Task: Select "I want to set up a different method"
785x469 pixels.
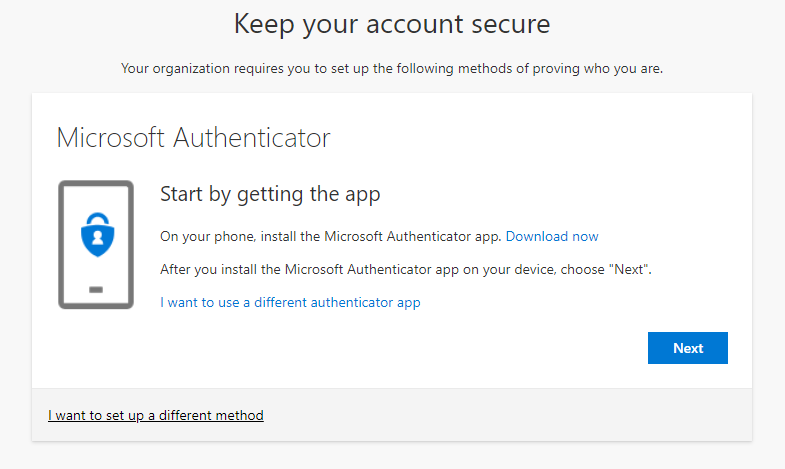Action: [156, 415]
